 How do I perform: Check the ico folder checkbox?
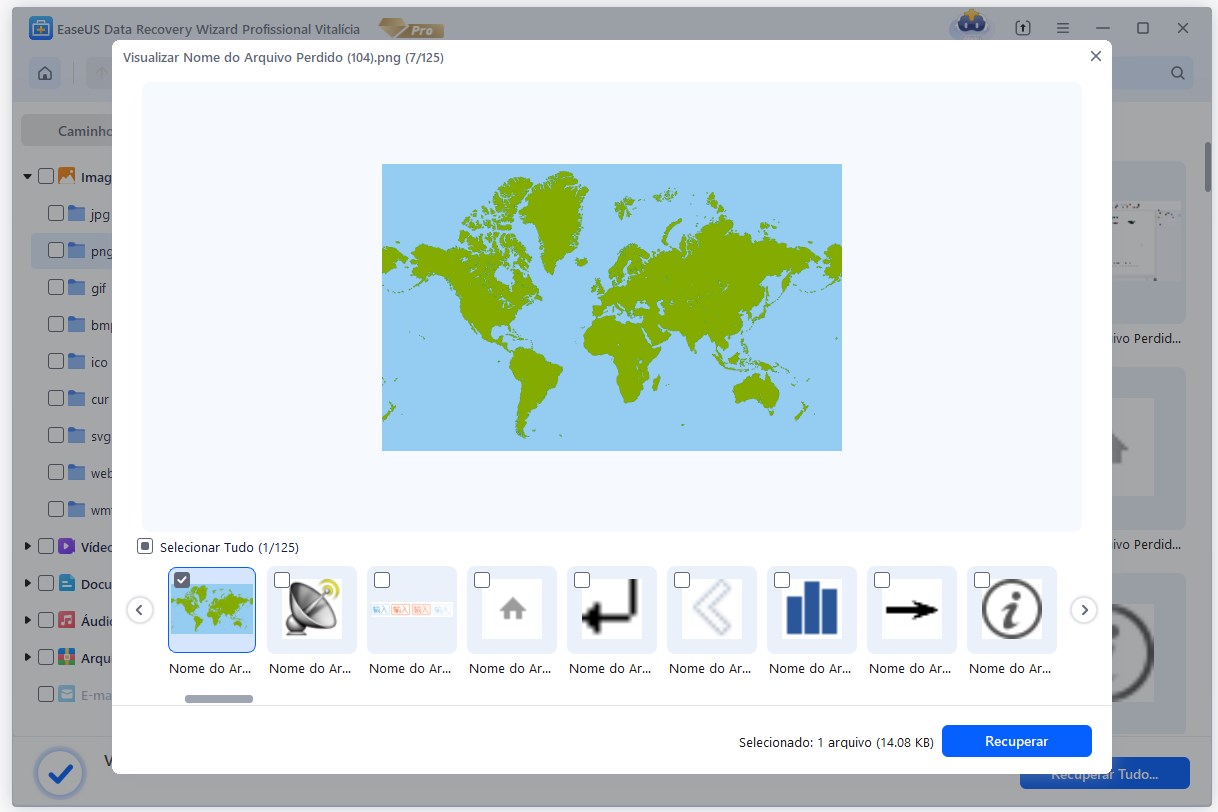pos(56,361)
